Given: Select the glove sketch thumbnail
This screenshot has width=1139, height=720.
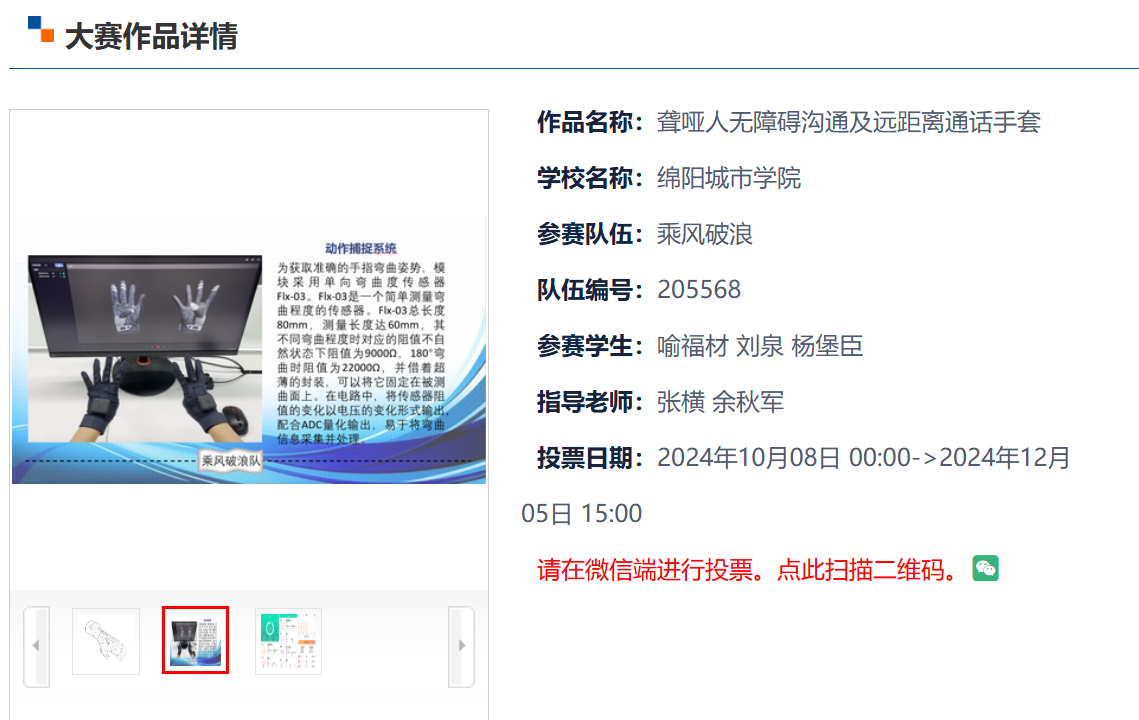Looking at the screenshot, I should (106, 641).
